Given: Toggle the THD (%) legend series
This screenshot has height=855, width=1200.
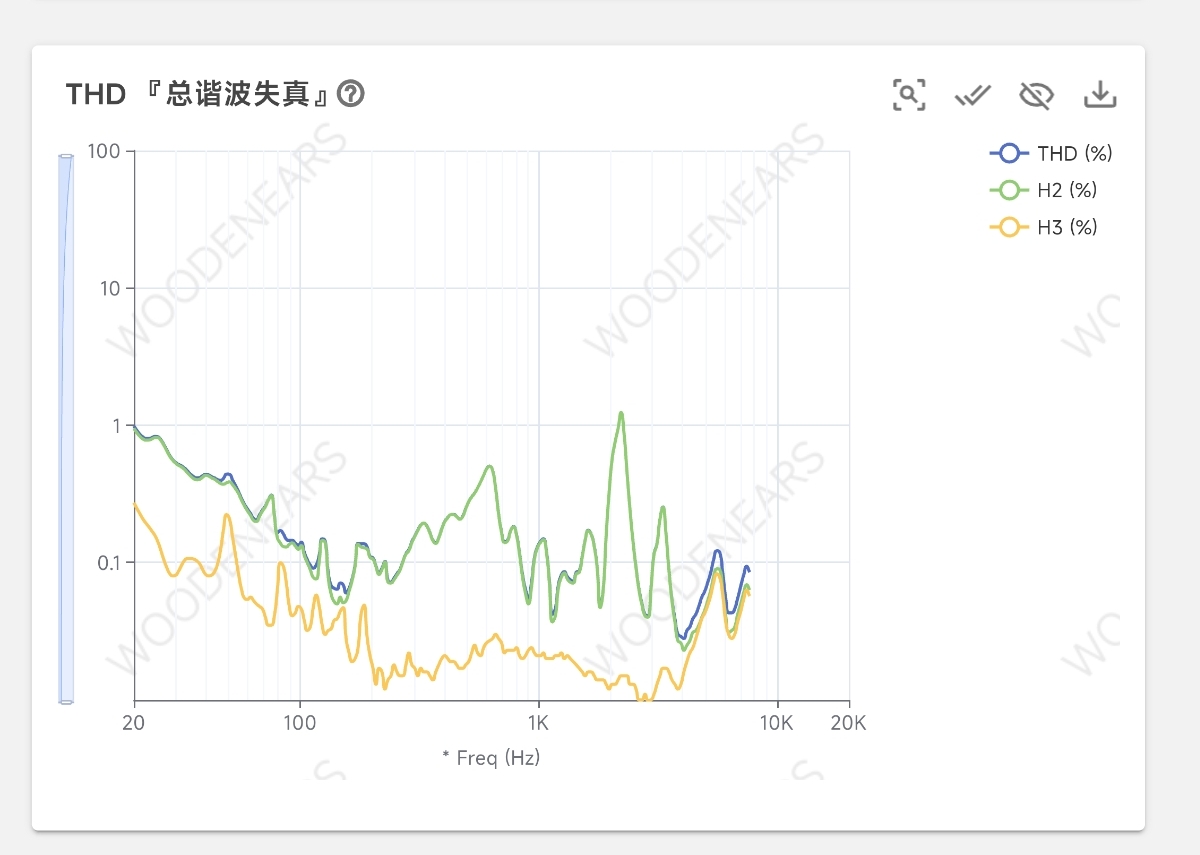Looking at the screenshot, I should pyautogui.click(x=1051, y=153).
